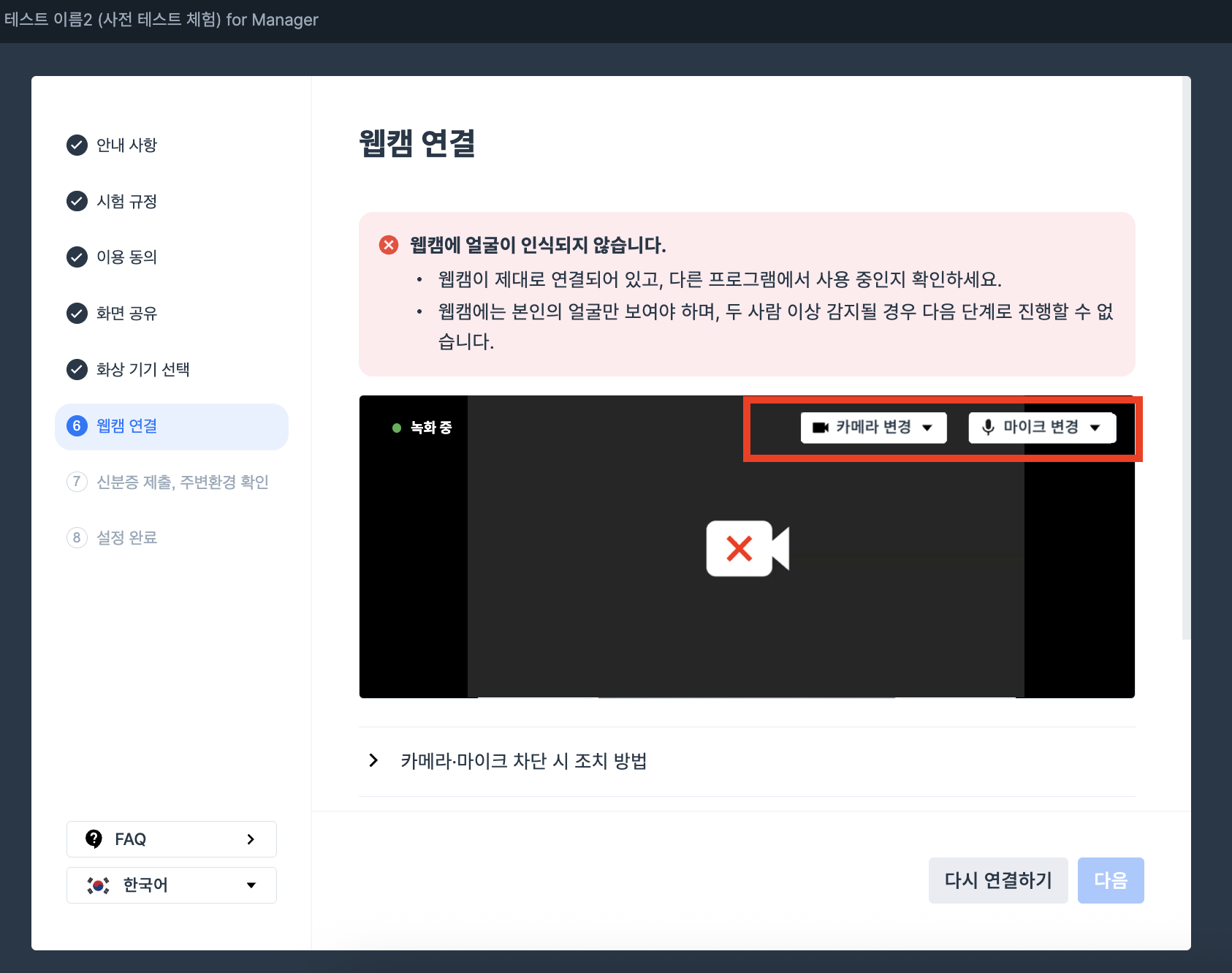Viewport: 1232px width, 973px height.
Task: Click the FAQ question mark icon
Action: pos(94,838)
